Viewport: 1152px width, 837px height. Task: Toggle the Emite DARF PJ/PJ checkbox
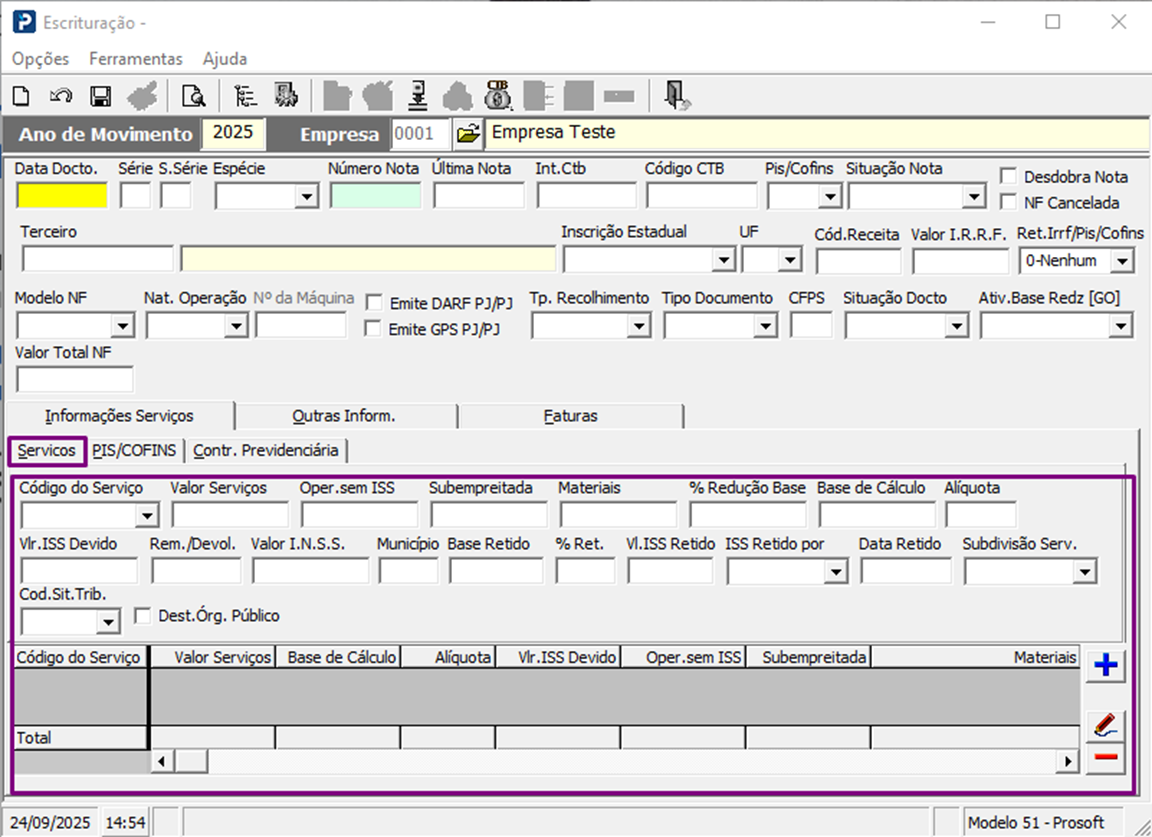[x=373, y=301]
